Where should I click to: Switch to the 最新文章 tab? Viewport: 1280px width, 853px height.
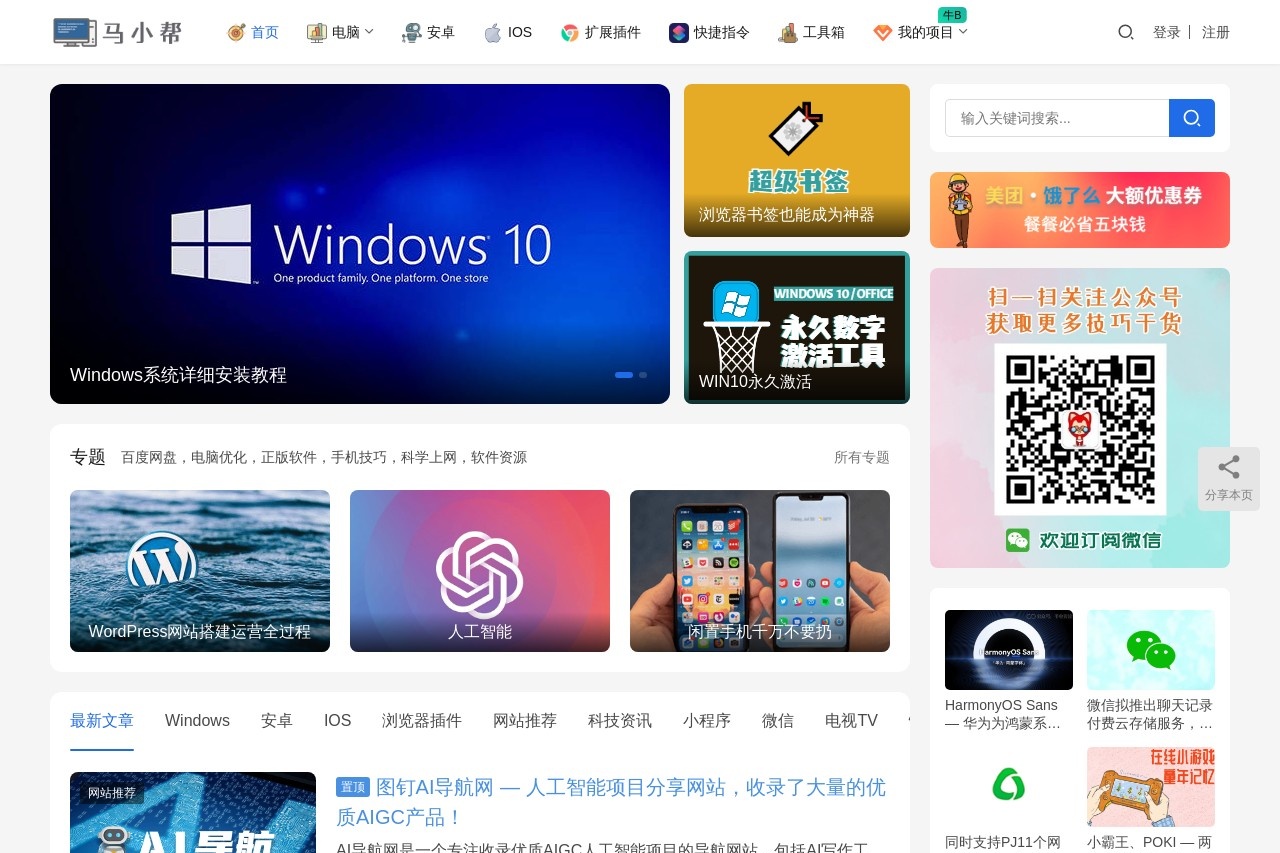click(102, 720)
